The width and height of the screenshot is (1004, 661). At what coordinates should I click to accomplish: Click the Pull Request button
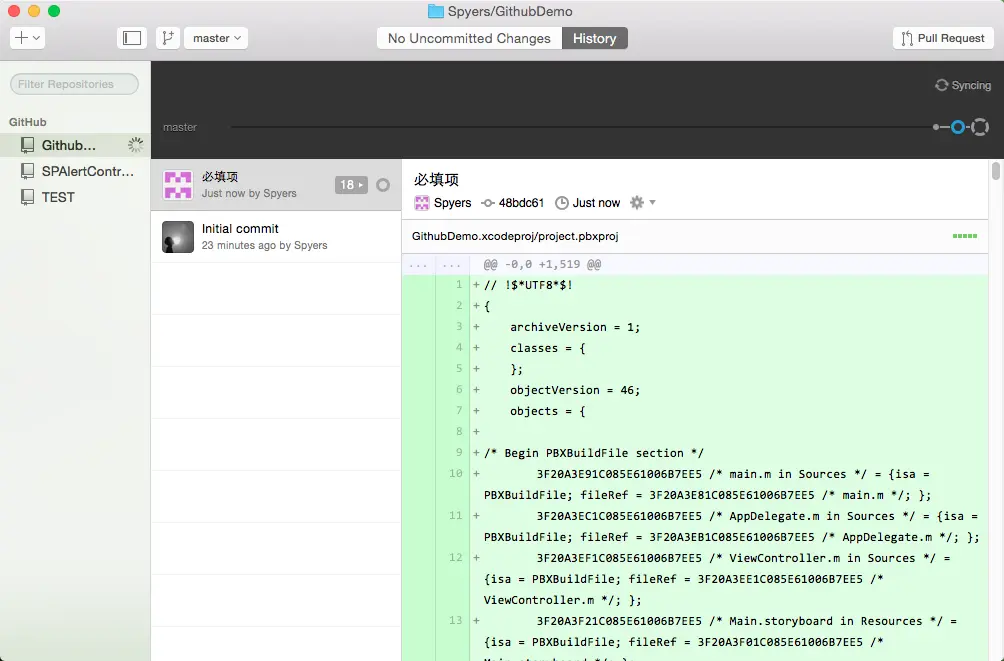pyautogui.click(x=943, y=38)
